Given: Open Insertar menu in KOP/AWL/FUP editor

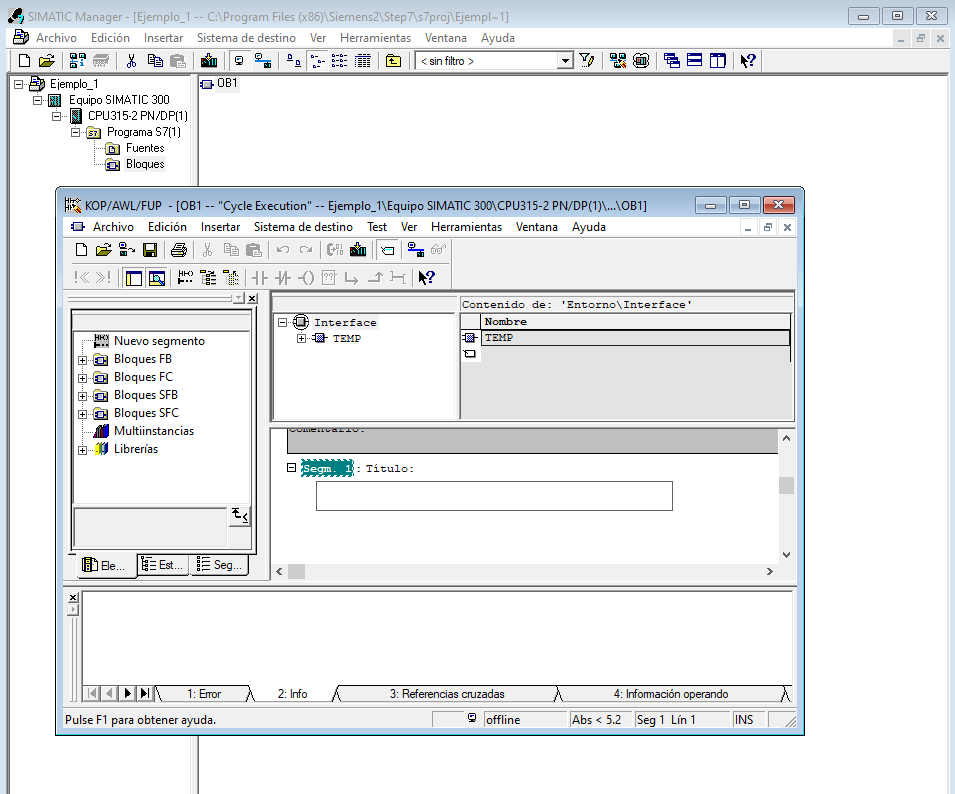Looking at the screenshot, I should coord(220,227).
